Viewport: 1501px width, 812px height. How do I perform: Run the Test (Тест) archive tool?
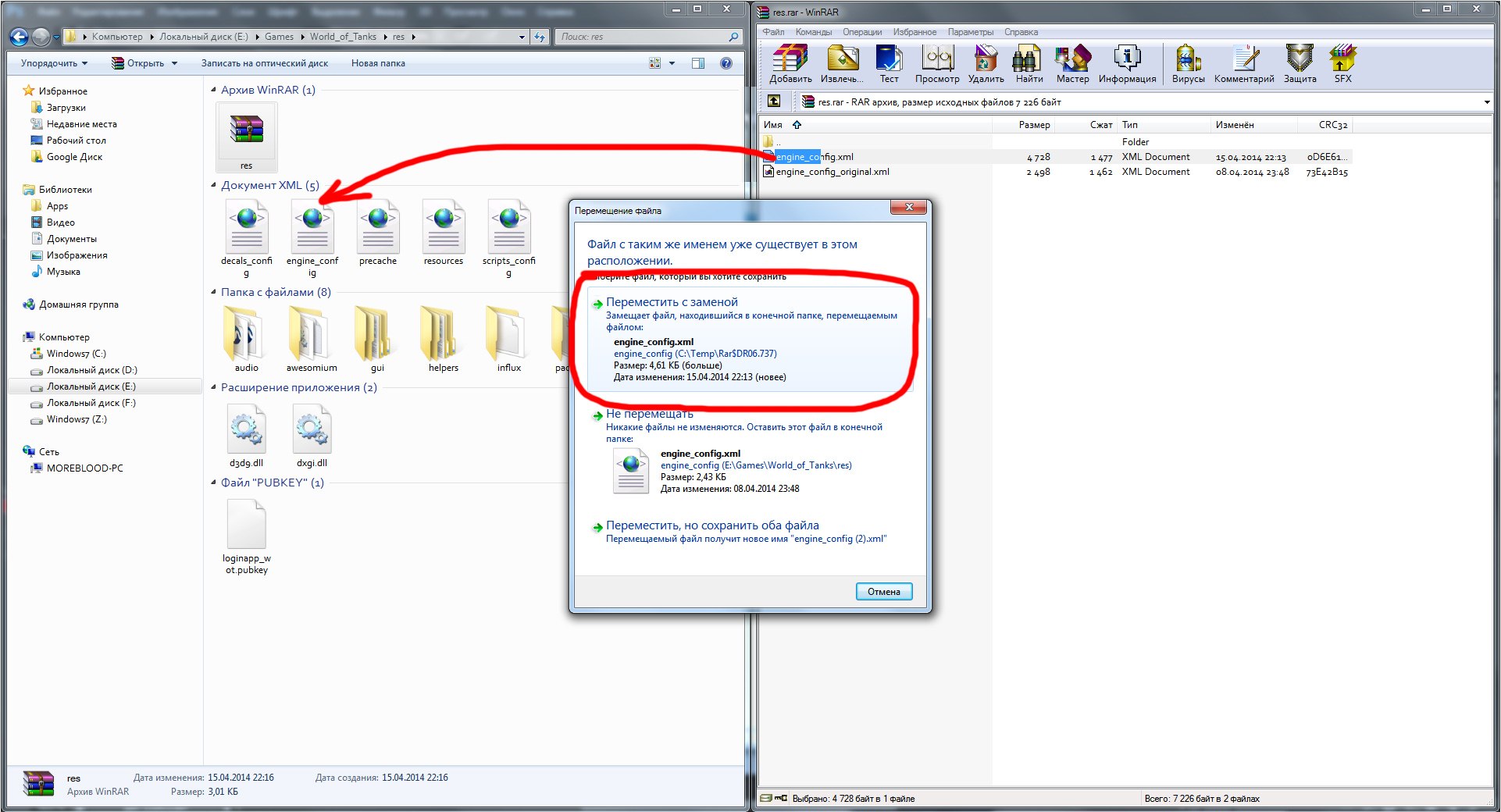(x=889, y=64)
